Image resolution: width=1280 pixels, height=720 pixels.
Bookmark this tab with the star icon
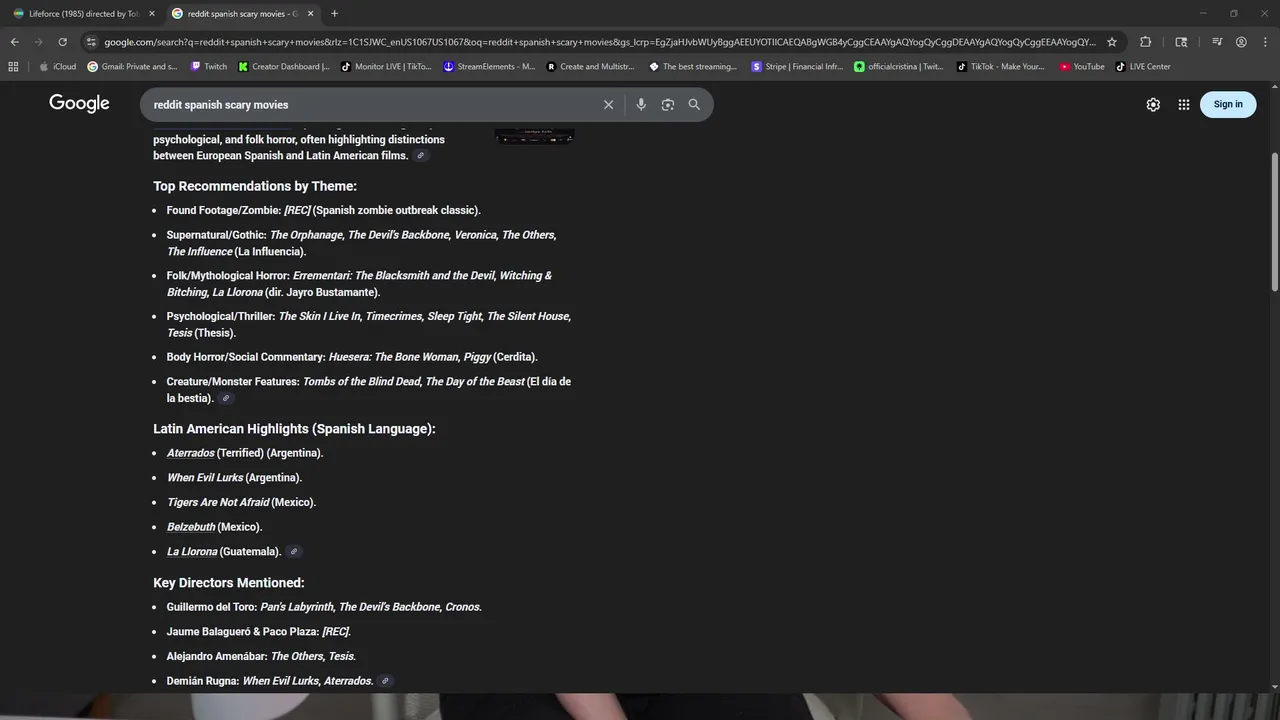(x=1111, y=42)
